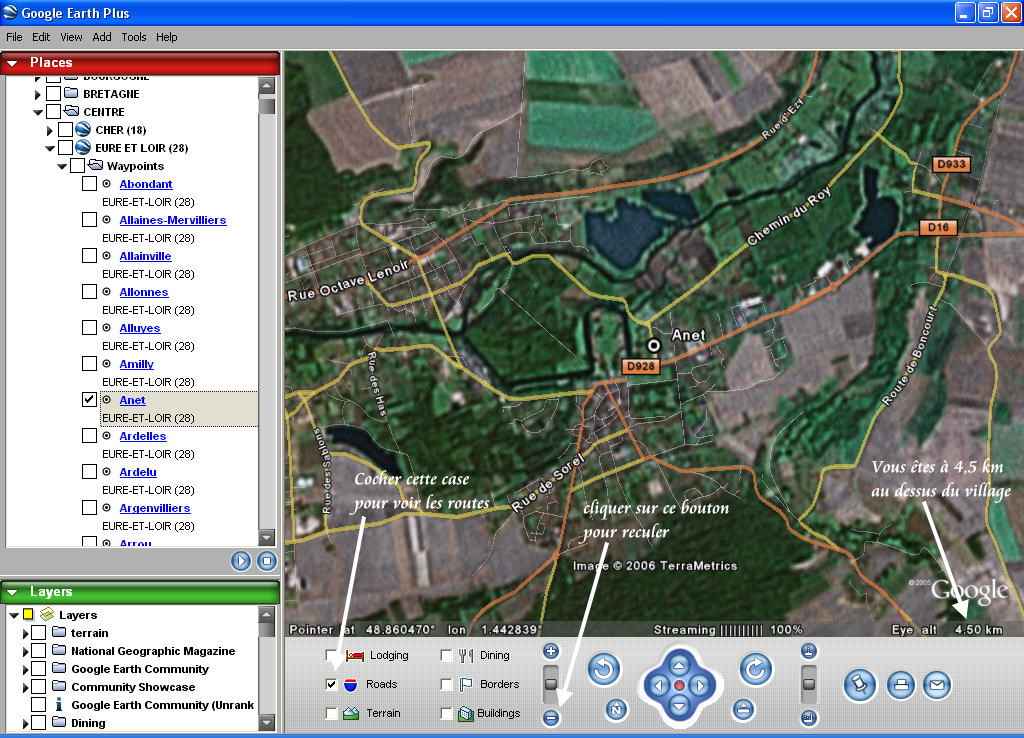Collapse the CENTRE folder

click(x=37, y=112)
